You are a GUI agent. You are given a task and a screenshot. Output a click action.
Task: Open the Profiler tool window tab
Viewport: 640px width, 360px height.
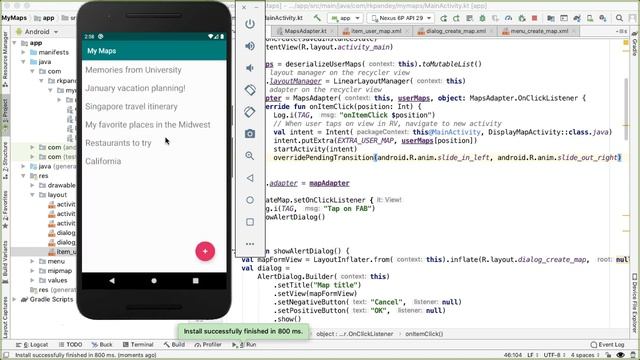pyautogui.click(x=208, y=344)
